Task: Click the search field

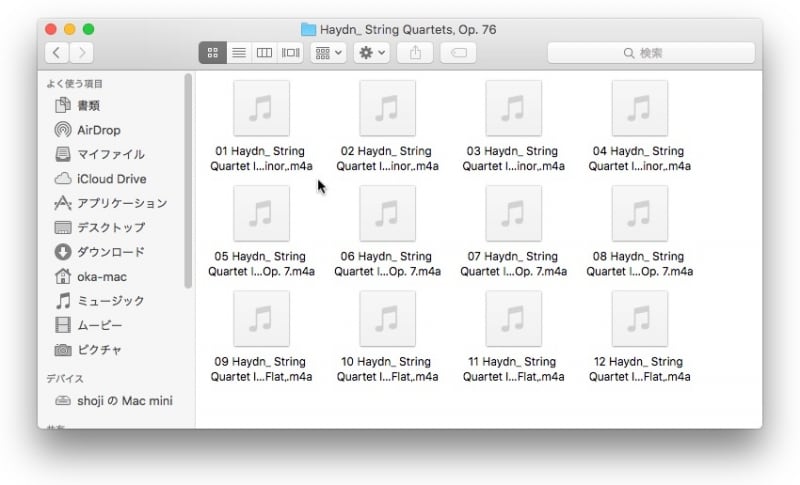Action: click(650, 52)
